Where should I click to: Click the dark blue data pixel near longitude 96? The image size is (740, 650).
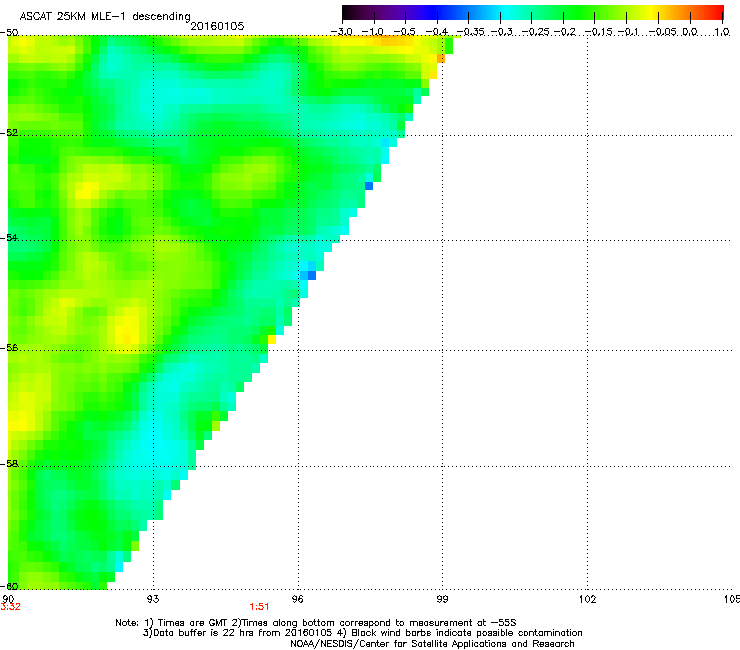pyautogui.click(x=312, y=275)
